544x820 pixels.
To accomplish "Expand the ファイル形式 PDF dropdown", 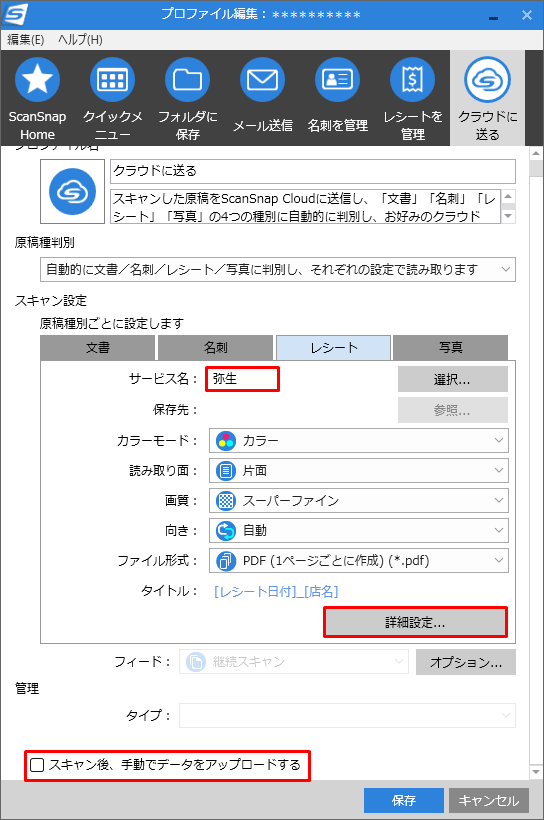I will (359, 561).
